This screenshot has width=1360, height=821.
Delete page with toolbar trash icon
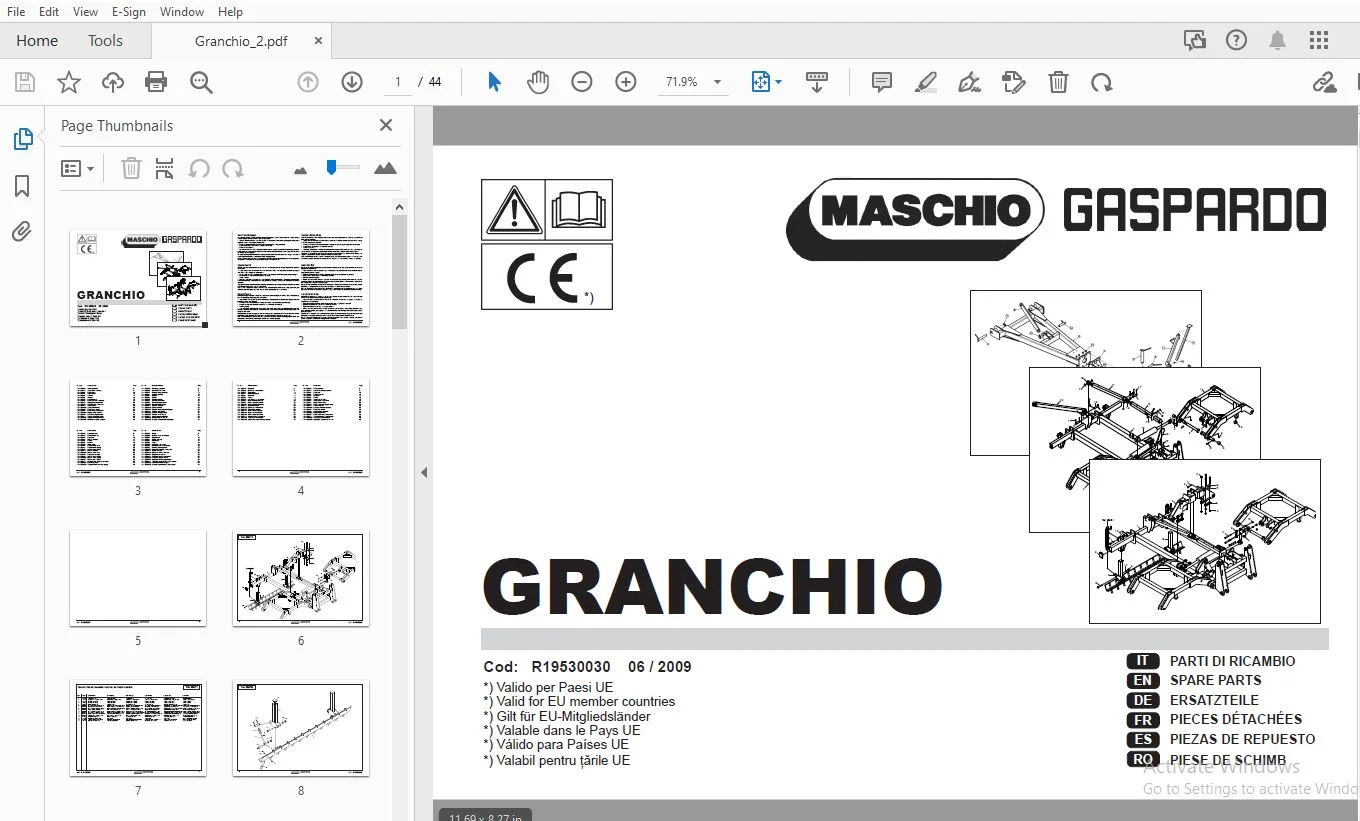point(1058,83)
